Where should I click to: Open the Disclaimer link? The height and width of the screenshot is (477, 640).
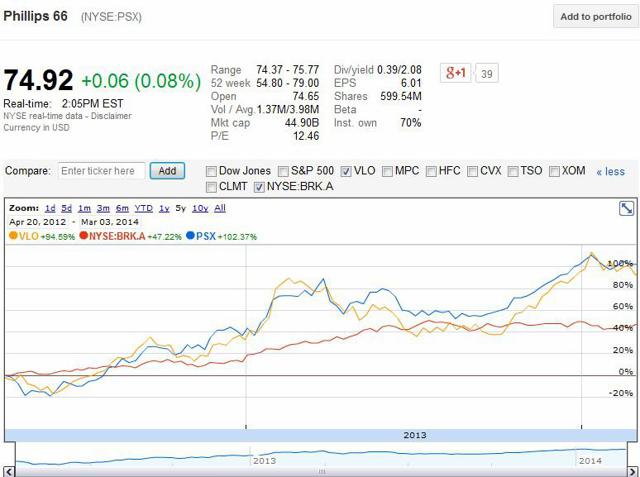point(111,116)
